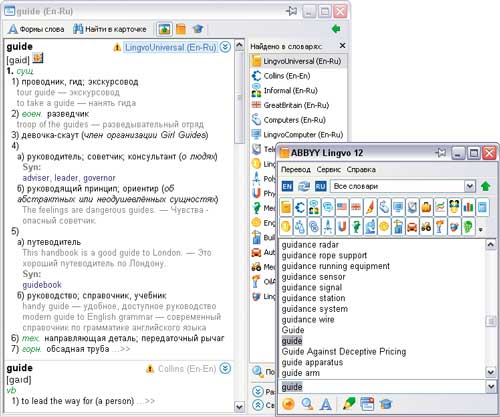Play pronunciation sound icon next to [gaid]
The width and height of the screenshot is (500, 417).
(38, 59)
